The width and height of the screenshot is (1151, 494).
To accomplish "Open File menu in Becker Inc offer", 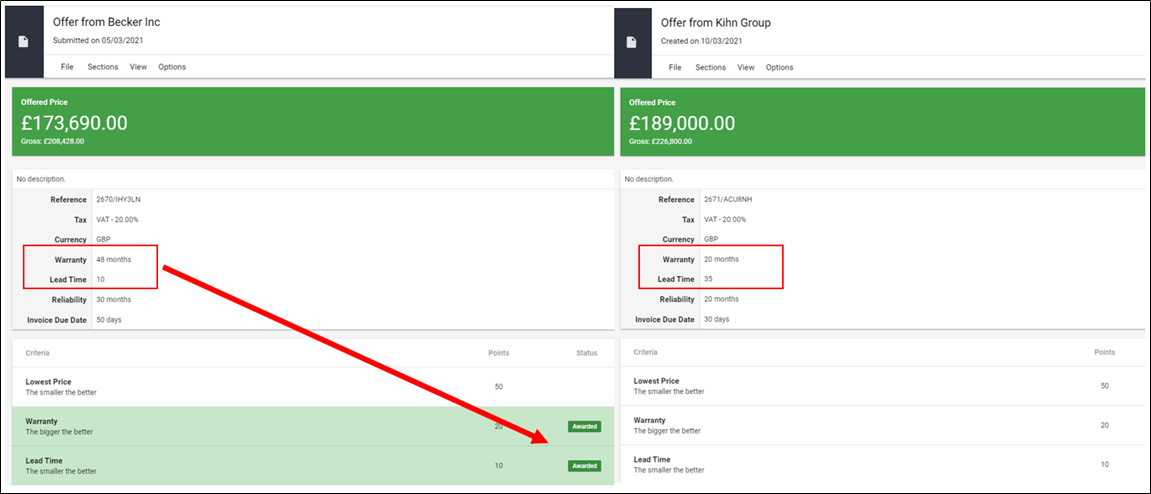I will pos(68,67).
